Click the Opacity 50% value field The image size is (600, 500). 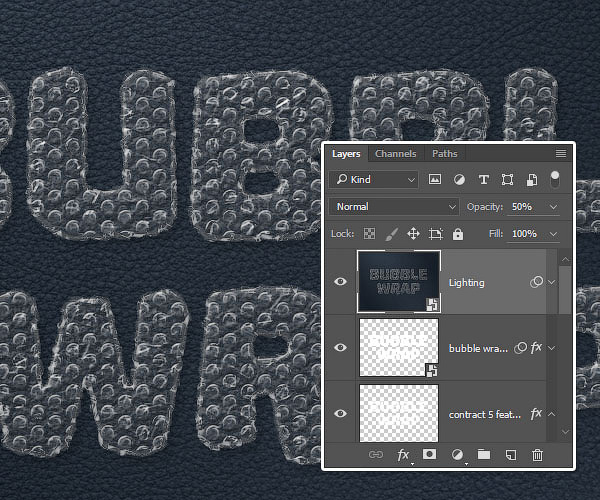pyautogui.click(x=522, y=207)
